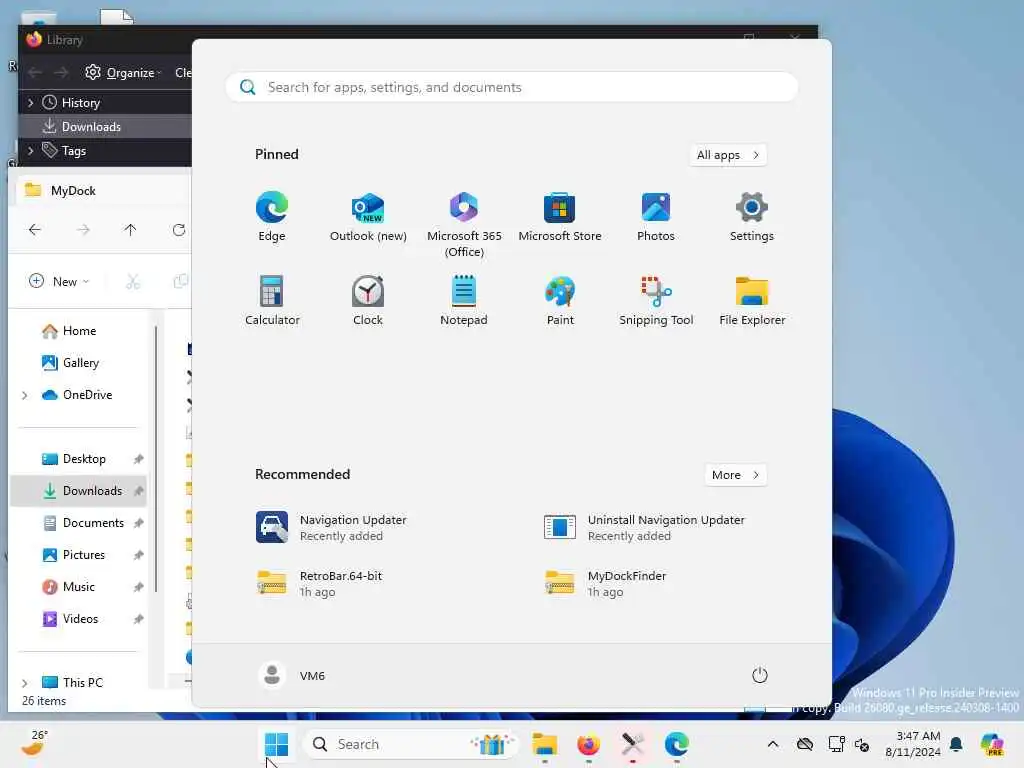Launch Calculator app

click(272, 300)
